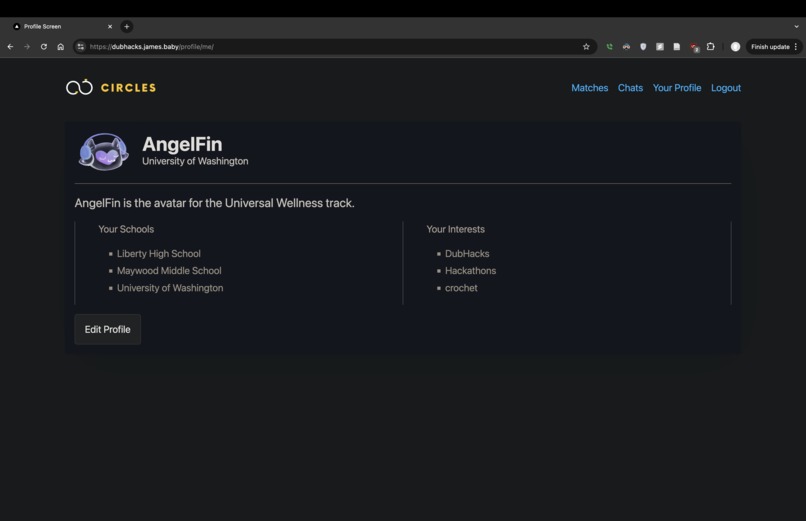
Task: Open the green phone extension
Action: 609,47
